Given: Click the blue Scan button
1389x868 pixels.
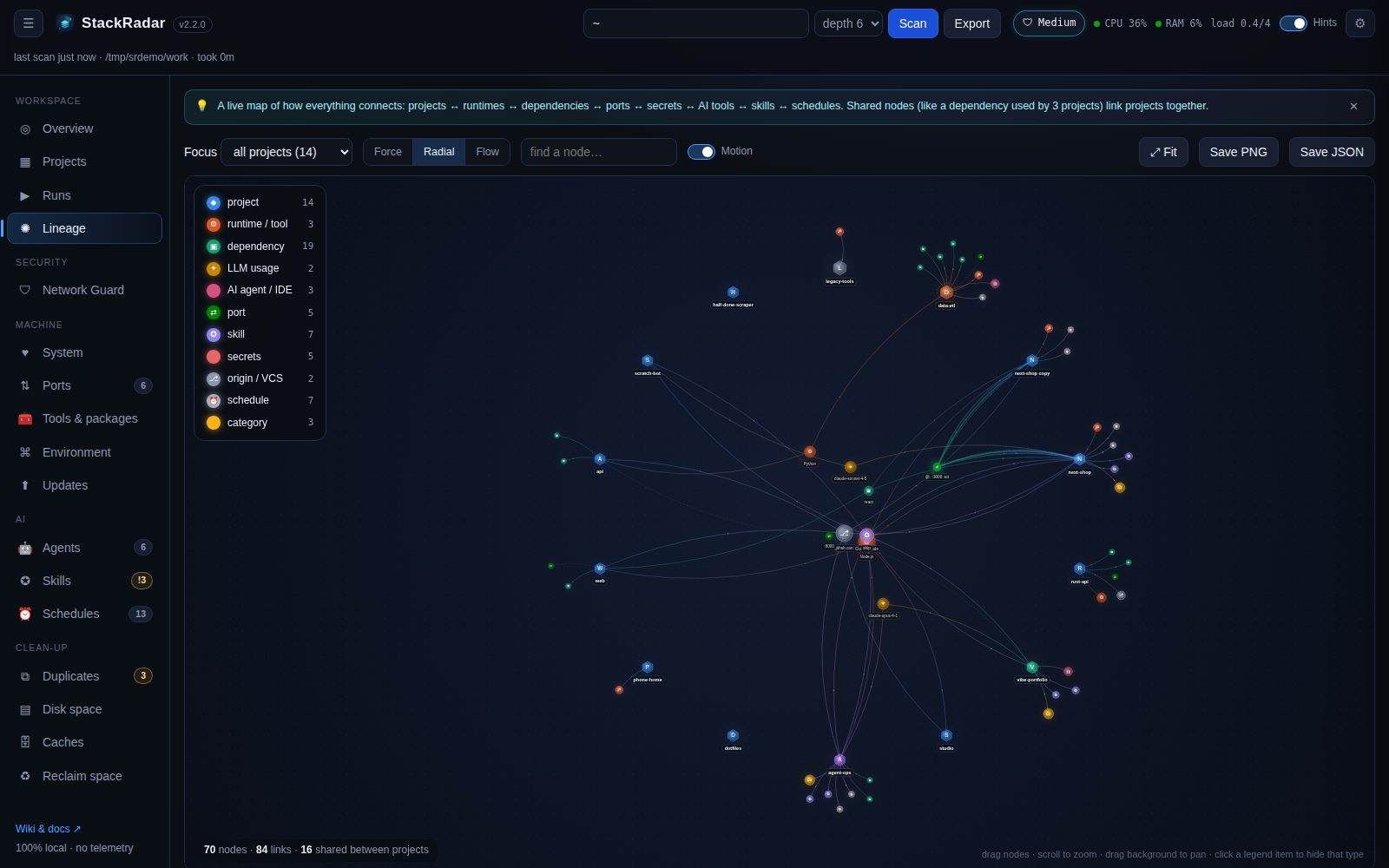Looking at the screenshot, I should click(912, 23).
